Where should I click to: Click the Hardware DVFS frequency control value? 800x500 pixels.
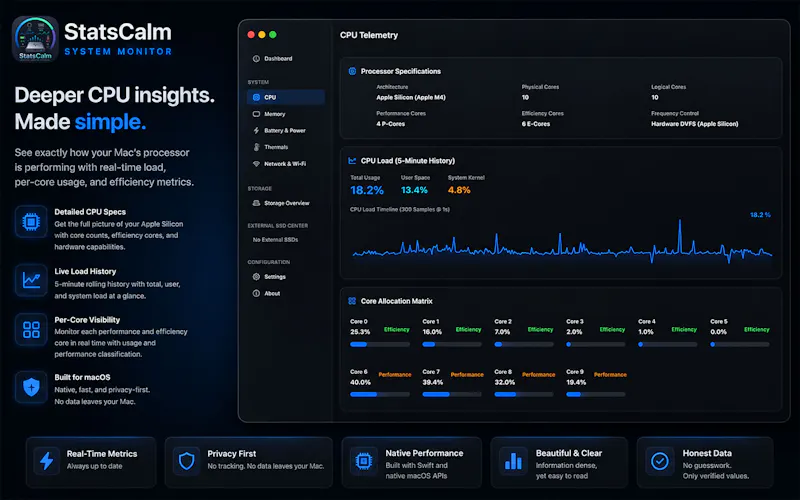[x=694, y=124]
